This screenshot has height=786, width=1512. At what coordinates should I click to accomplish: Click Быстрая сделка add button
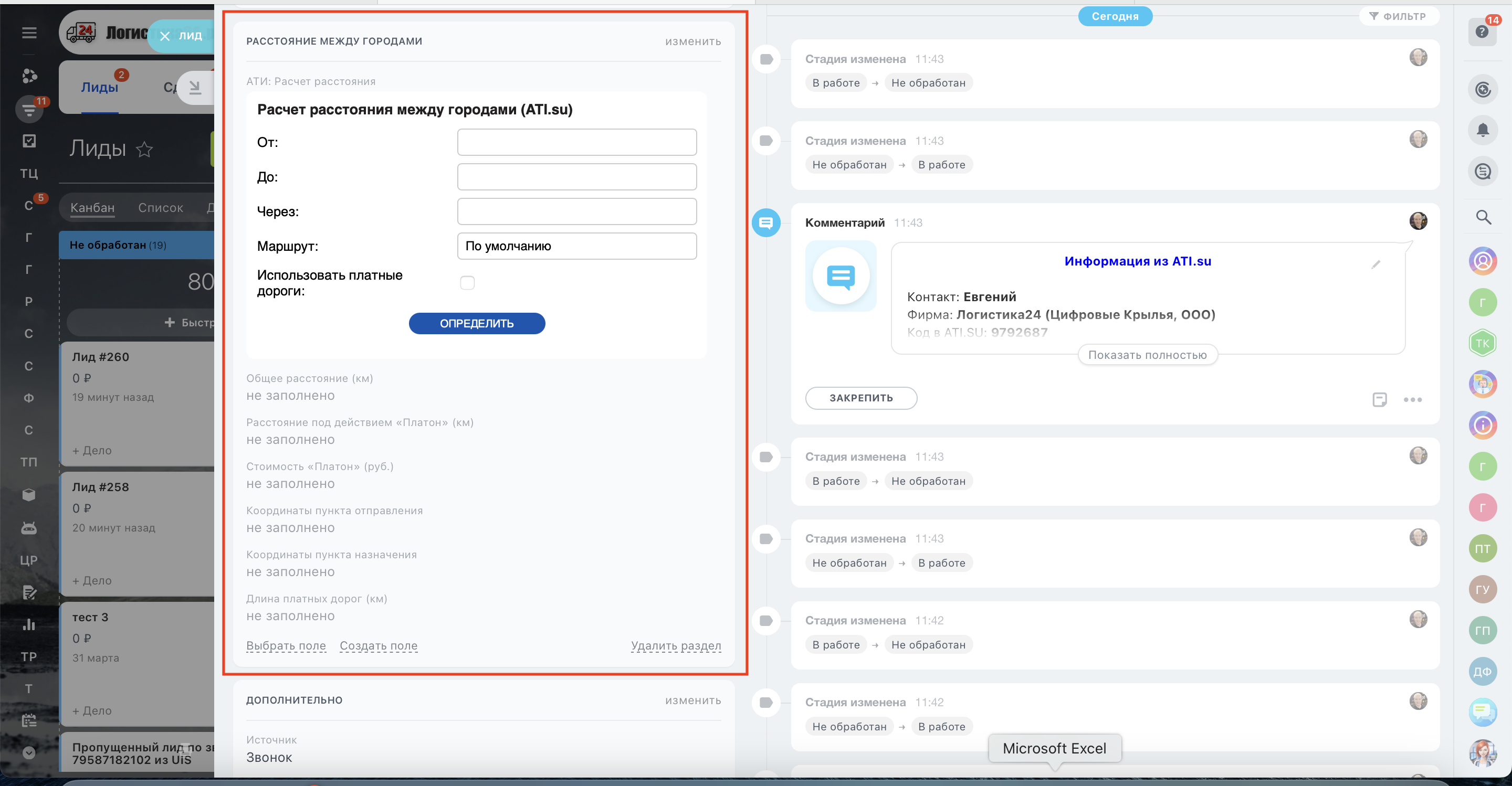tap(141, 323)
